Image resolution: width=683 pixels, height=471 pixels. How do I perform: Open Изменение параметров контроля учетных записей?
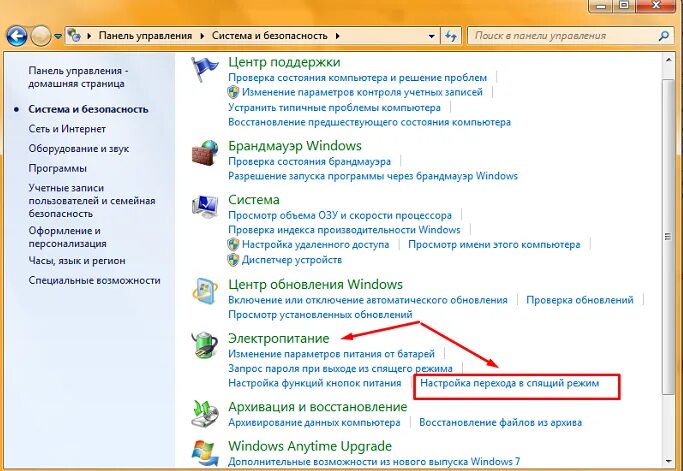[x=362, y=92]
